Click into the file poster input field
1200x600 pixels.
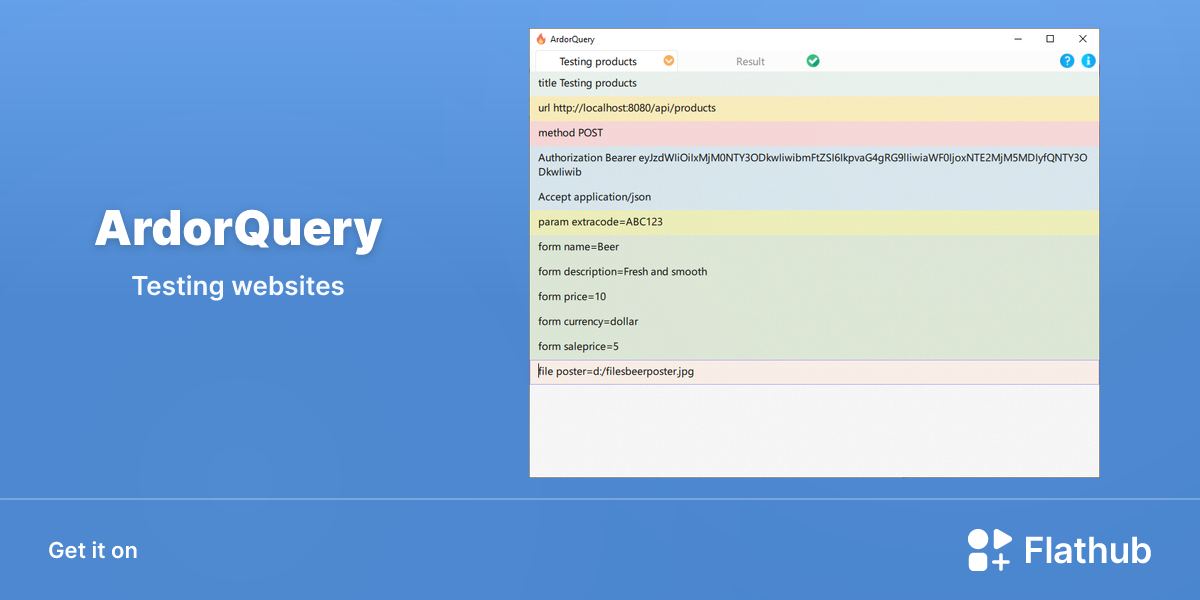click(x=814, y=372)
